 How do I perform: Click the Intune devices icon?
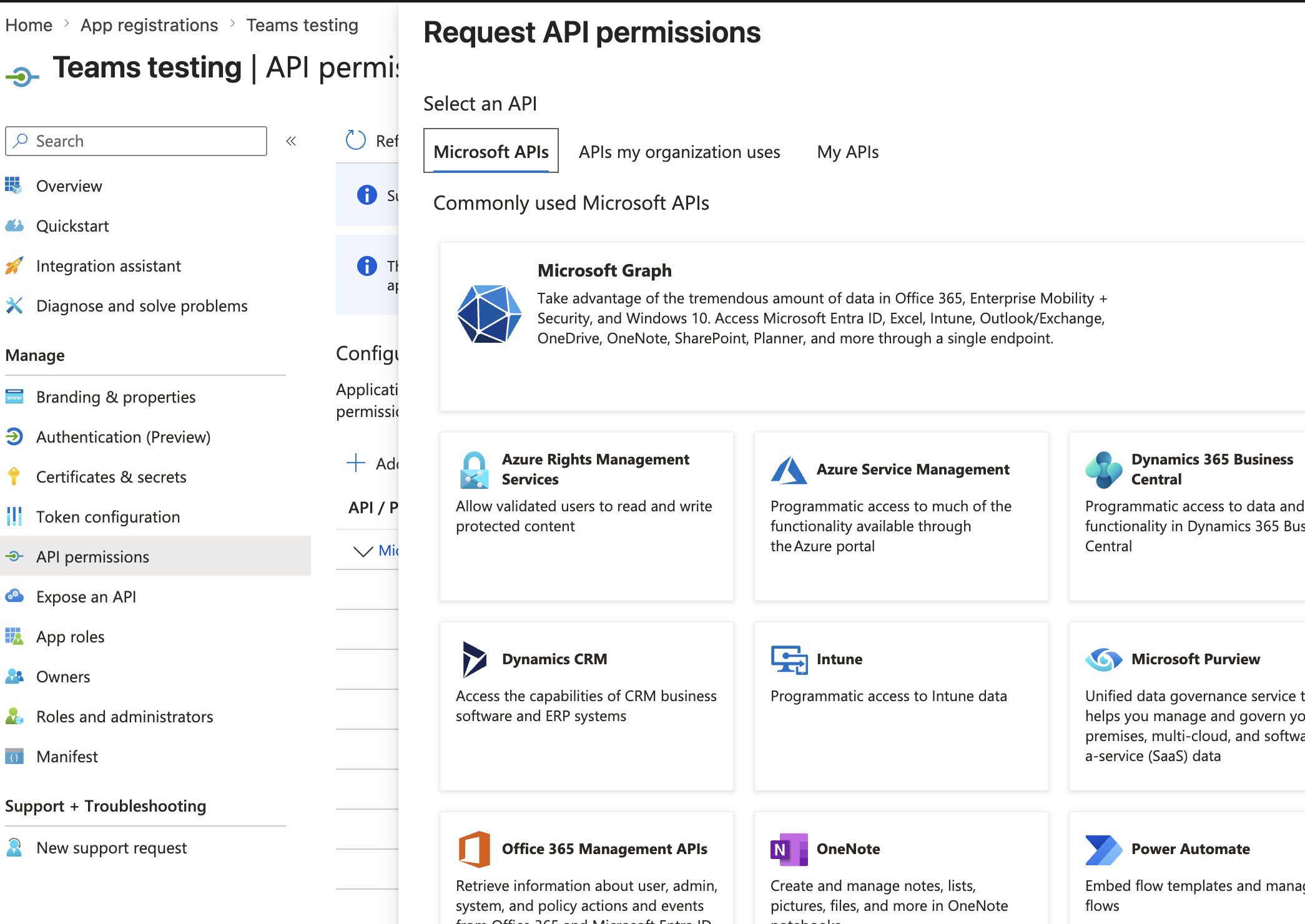pos(789,659)
